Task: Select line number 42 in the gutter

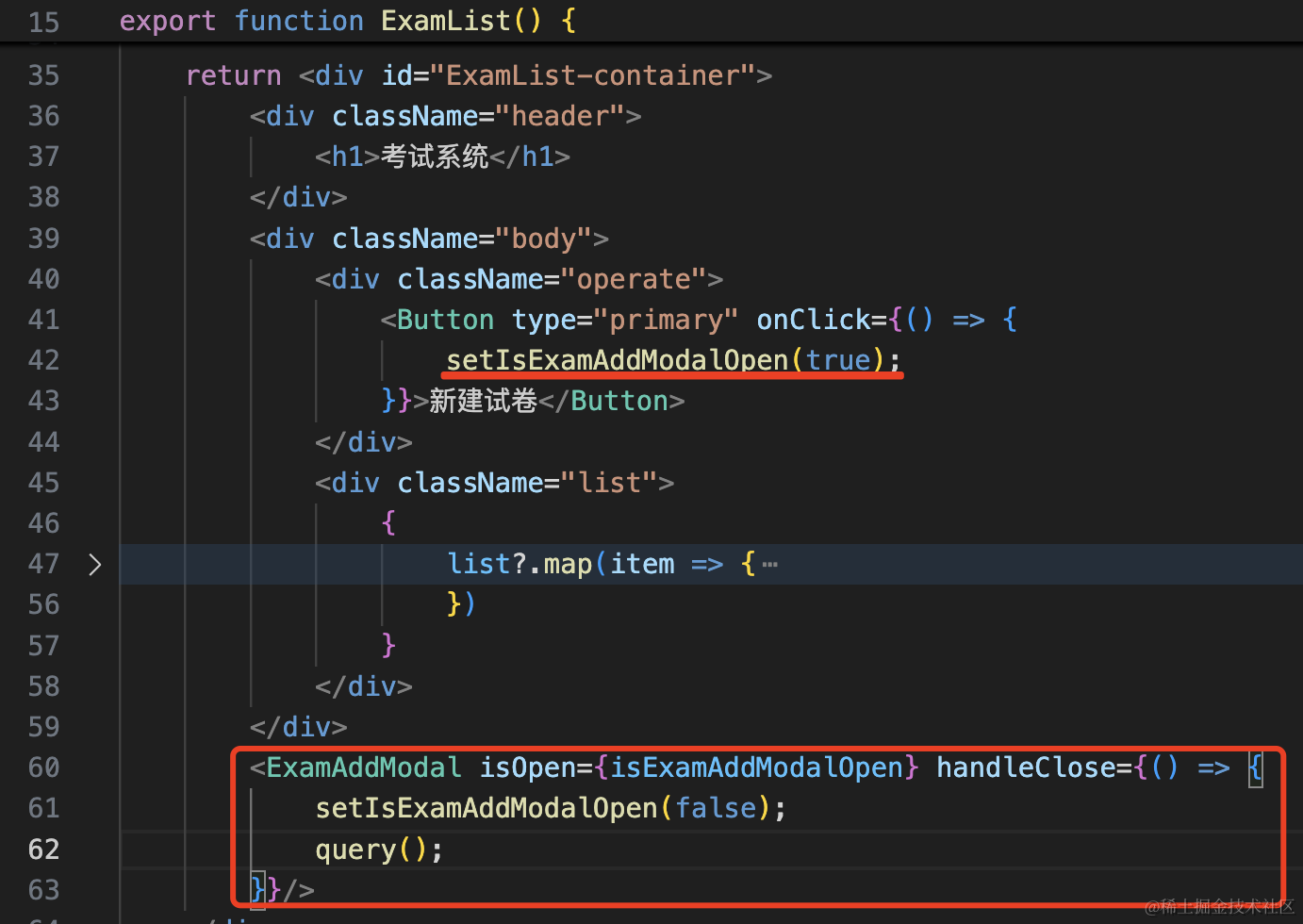Action: click(43, 360)
